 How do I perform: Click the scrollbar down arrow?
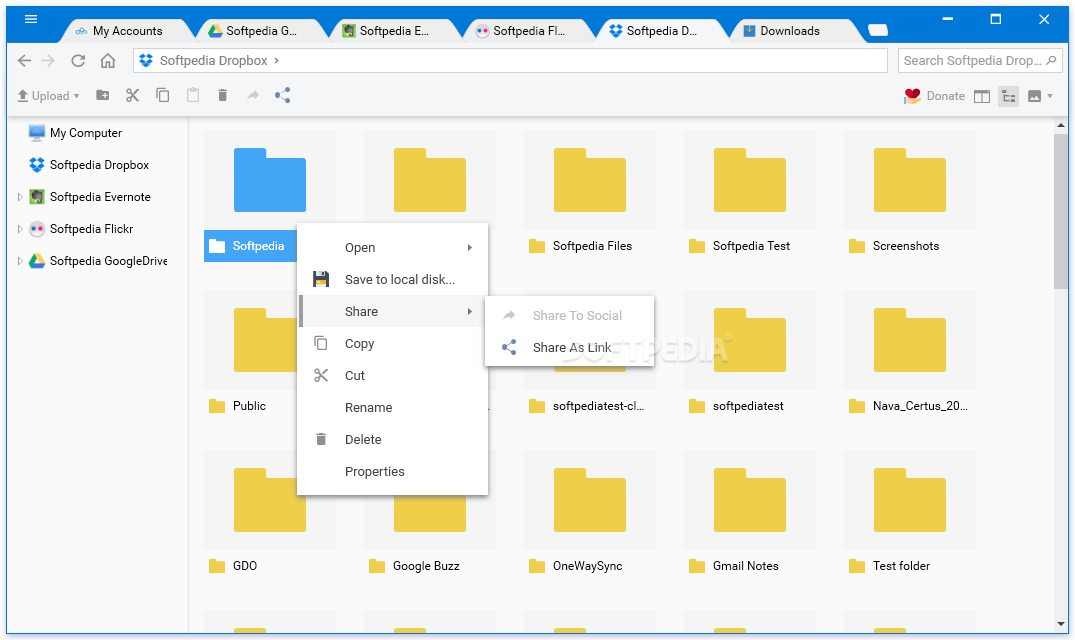click(1061, 624)
